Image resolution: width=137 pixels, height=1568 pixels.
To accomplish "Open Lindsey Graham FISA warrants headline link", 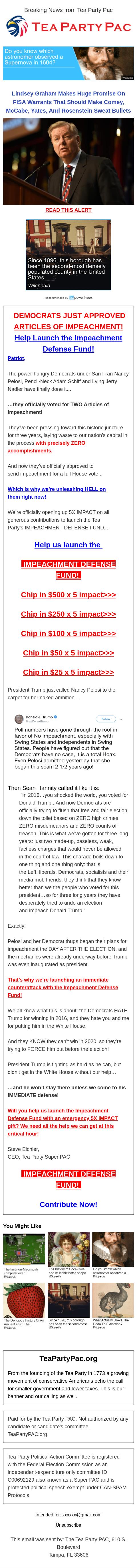I will (x=68, y=102).
